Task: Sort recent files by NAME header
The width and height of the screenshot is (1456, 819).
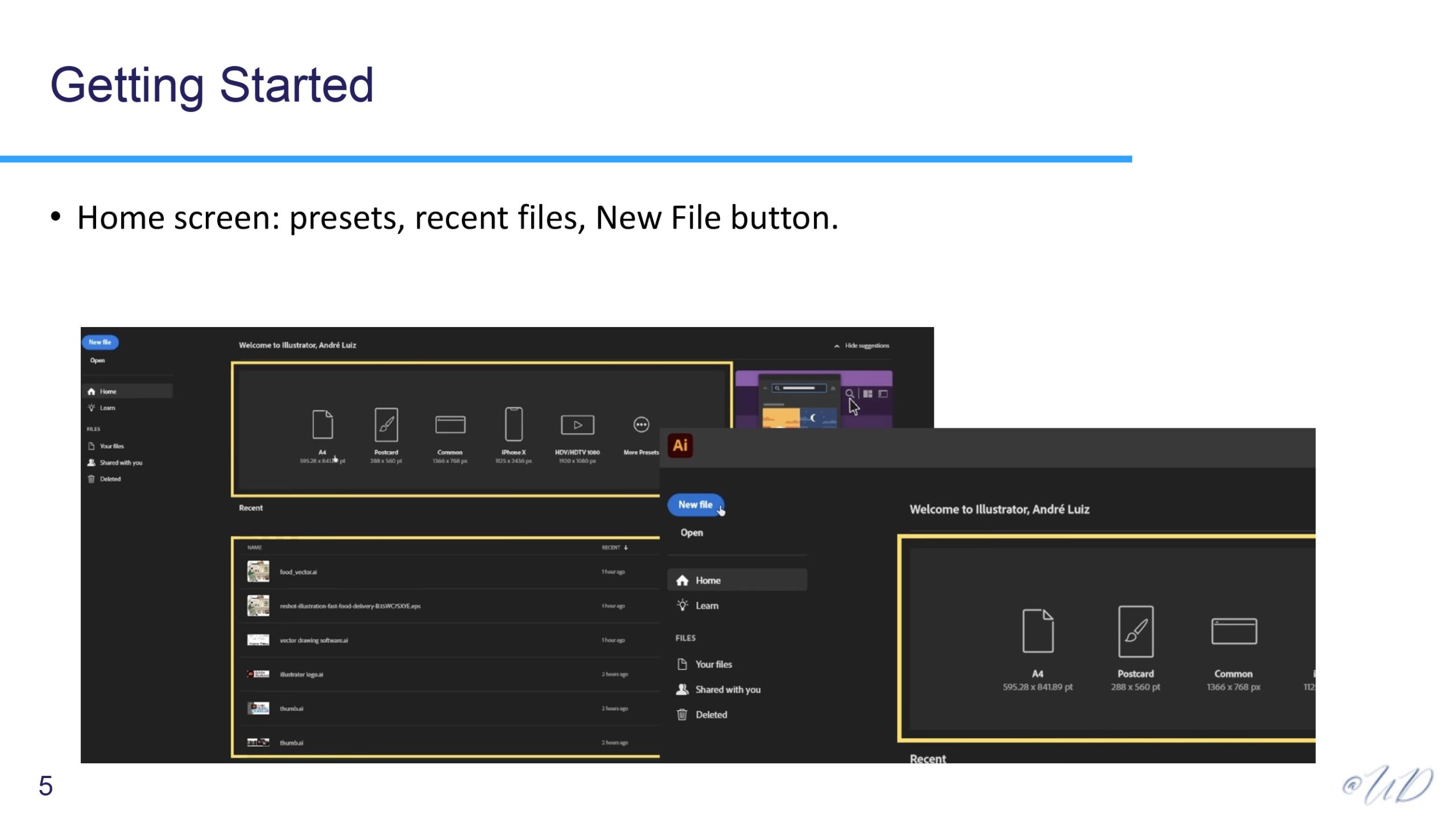Action: (x=254, y=548)
